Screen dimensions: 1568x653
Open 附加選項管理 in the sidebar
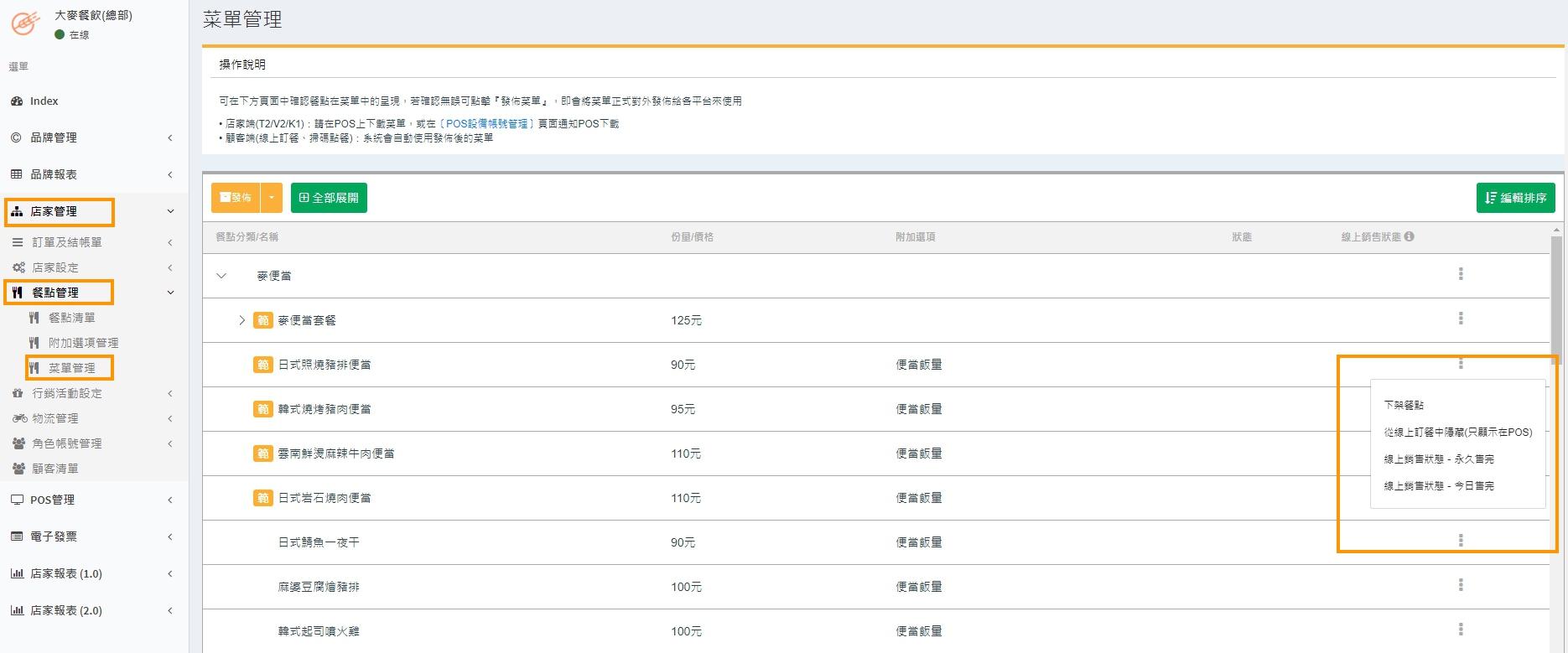tap(83, 343)
